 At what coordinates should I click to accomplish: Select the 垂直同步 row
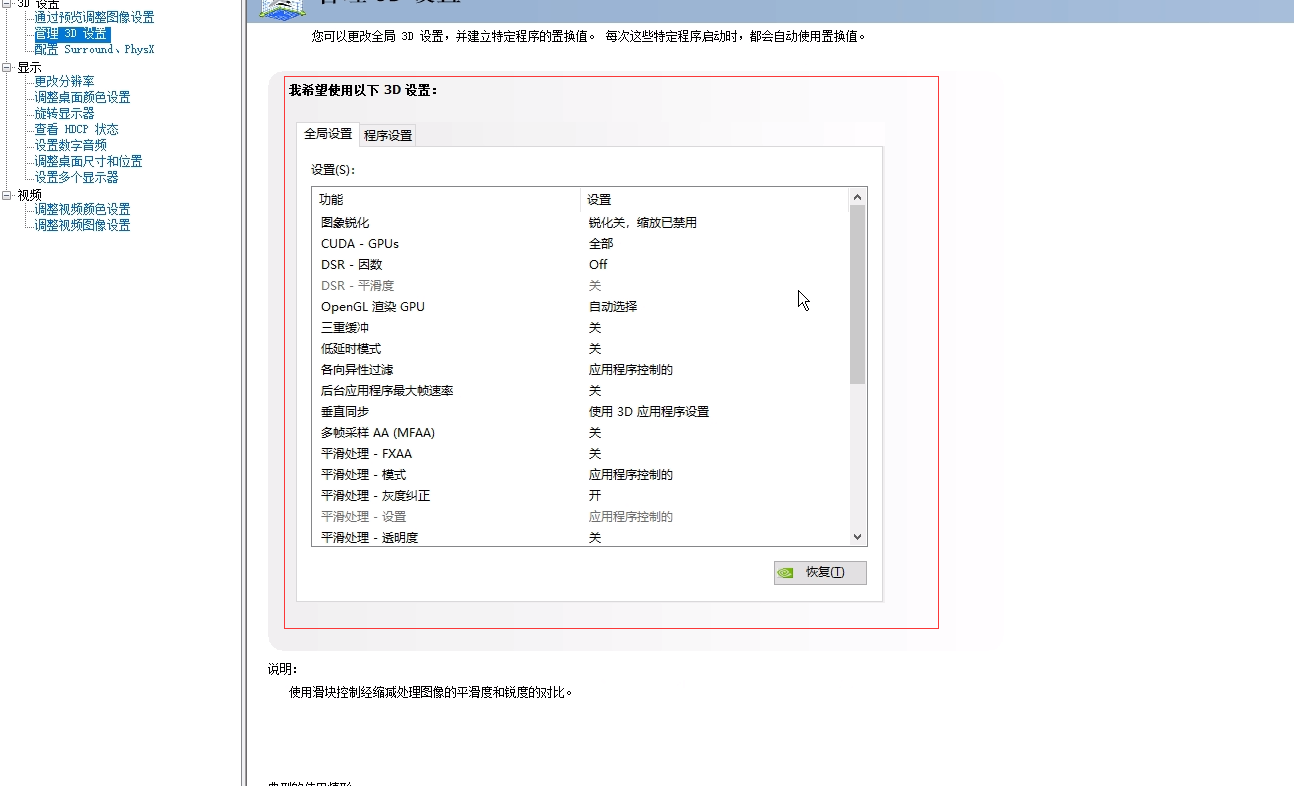[580, 412]
